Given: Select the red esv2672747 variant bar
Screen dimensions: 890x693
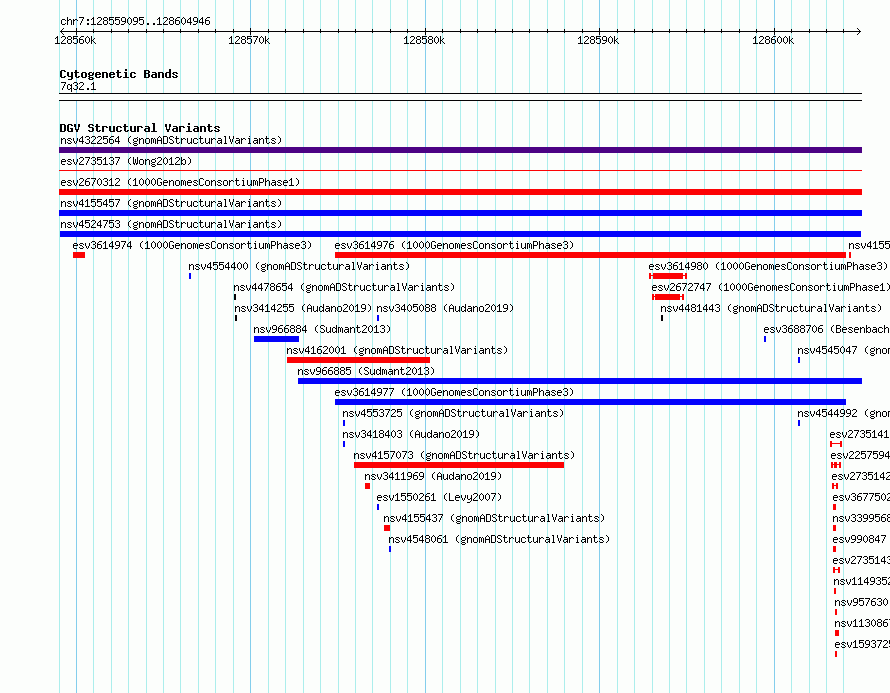Looking at the screenshot, I should (x=668, y=297).
